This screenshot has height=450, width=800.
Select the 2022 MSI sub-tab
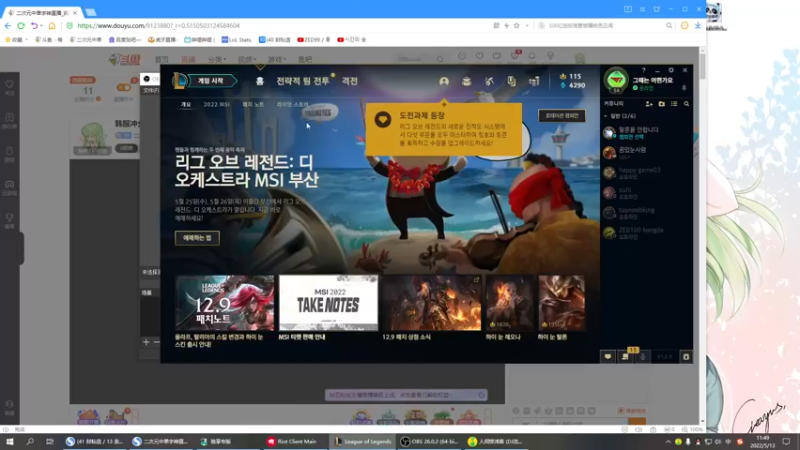click(x=217, y=104)
